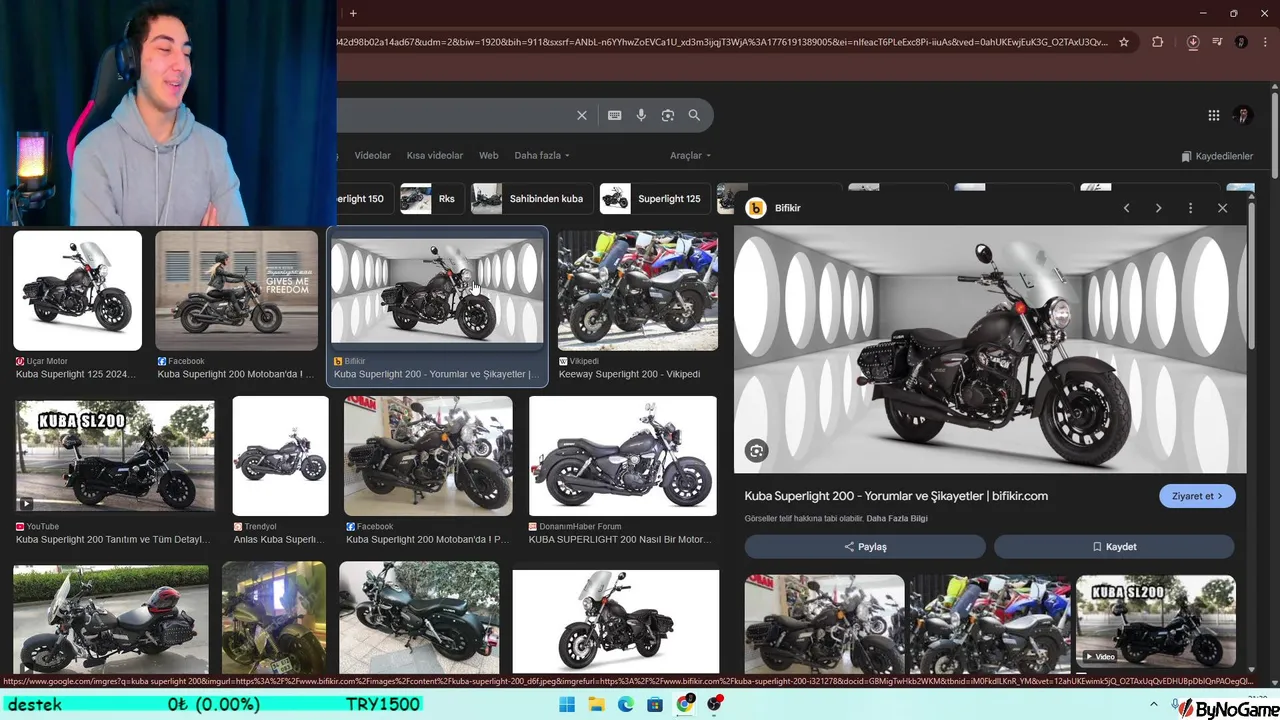The width and height of the screenshot is (1280, 720).
Task: Open Microsoft Store from taskbar
Action: pos(655,705)
